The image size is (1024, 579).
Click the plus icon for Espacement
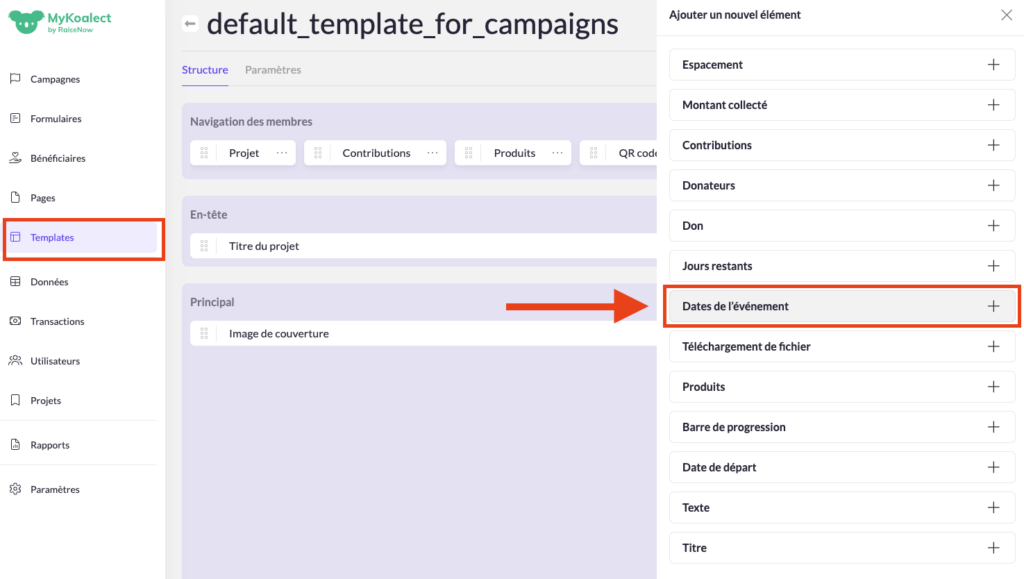(x=993, y=65)
